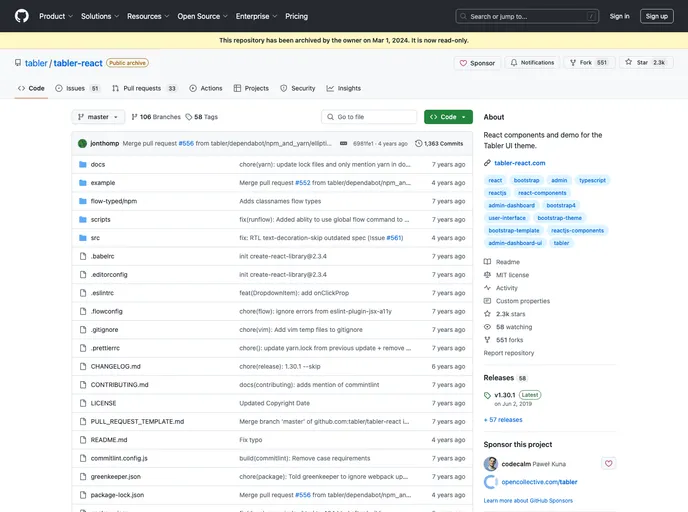This screenshot has width=688, height=512.
Task: Open the src folder
Action: pyautogui.click(x=95, y=238)
